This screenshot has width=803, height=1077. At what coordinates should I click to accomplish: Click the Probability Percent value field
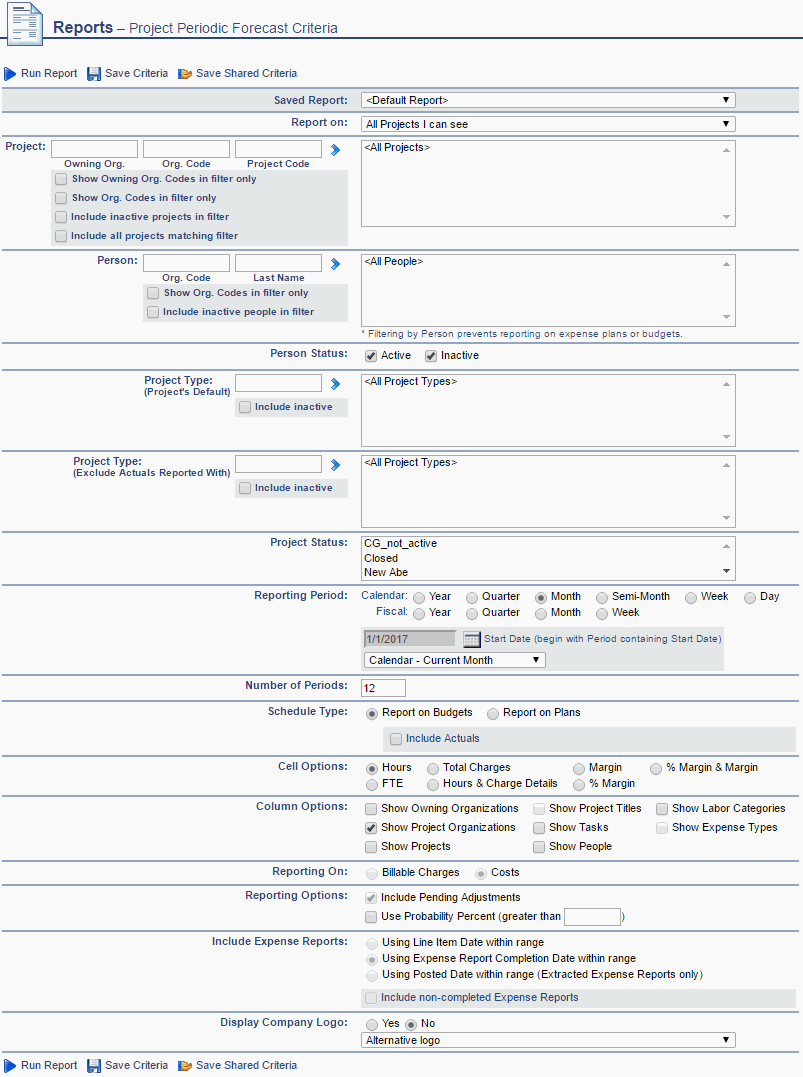592,917
